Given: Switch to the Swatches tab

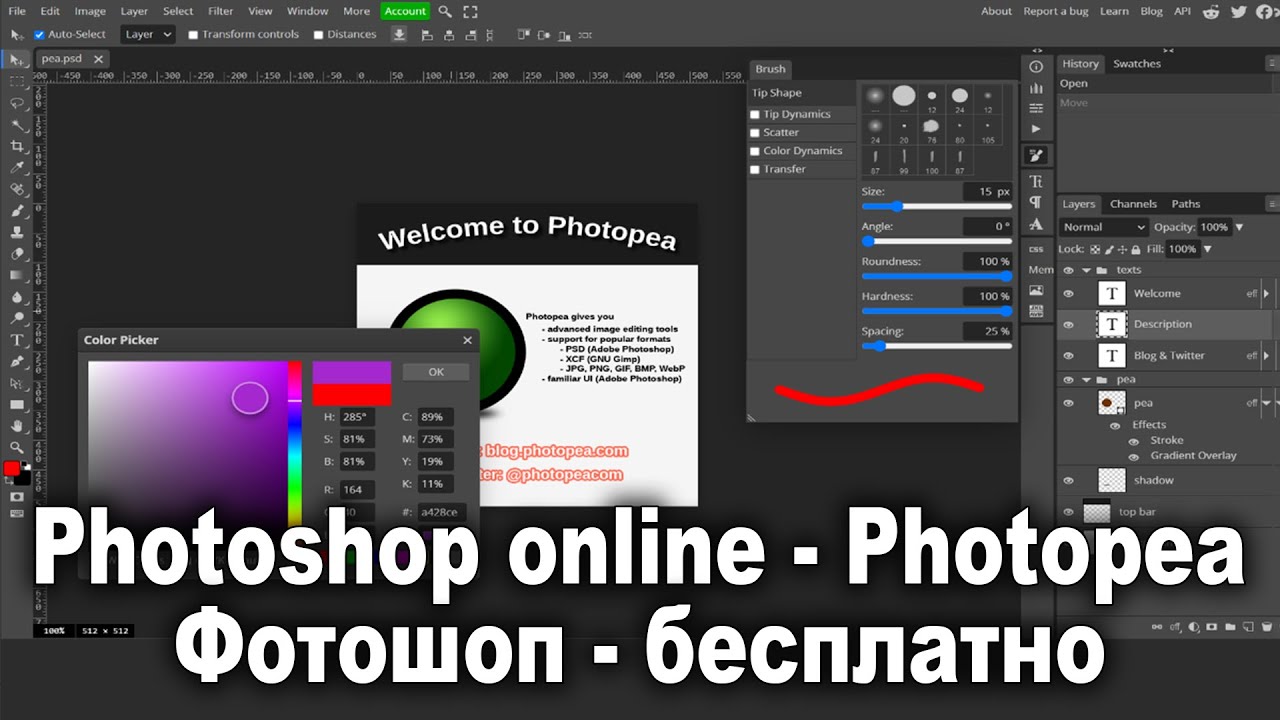Looking at the screenshot, I should click(x=1137, y=64).
